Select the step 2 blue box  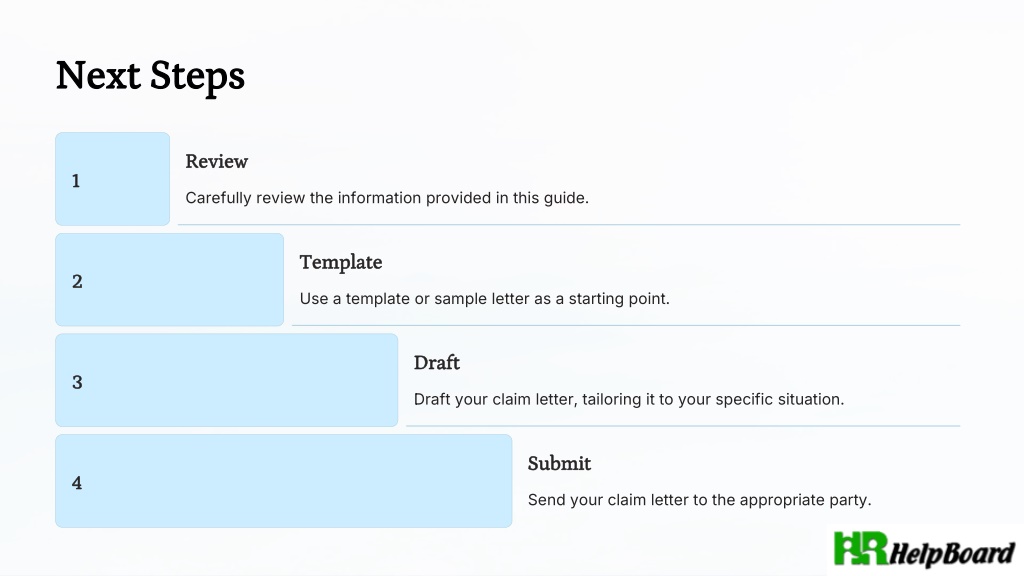[x=169, y=280]
